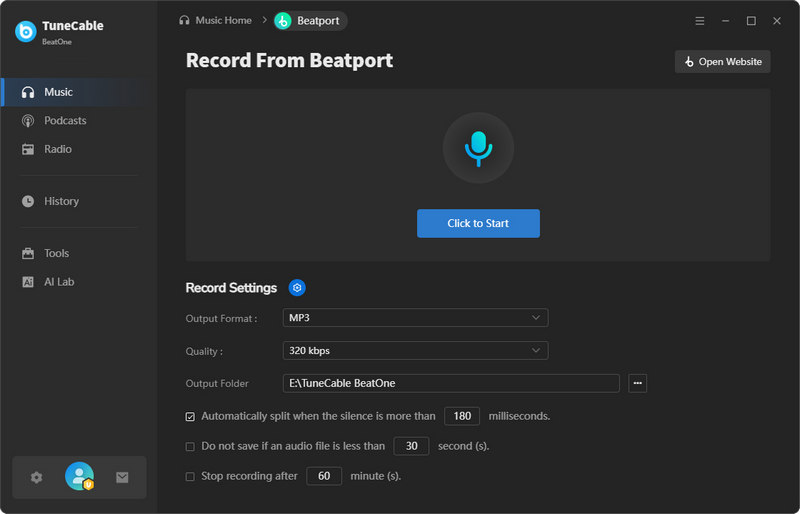The width and height of the screenshot is (800, 514).
Task: Click the Beatport source badge
Action: pos(310,21)
